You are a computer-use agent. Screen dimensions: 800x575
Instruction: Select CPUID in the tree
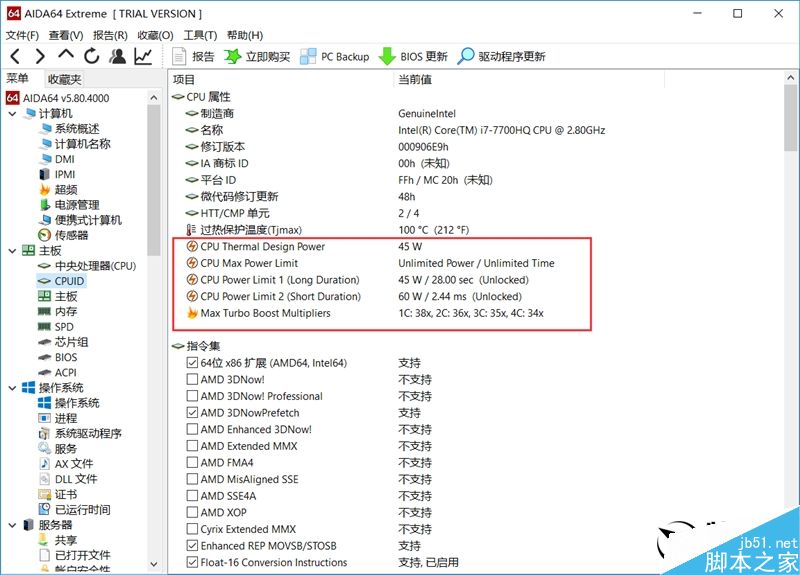click(61, 281)
